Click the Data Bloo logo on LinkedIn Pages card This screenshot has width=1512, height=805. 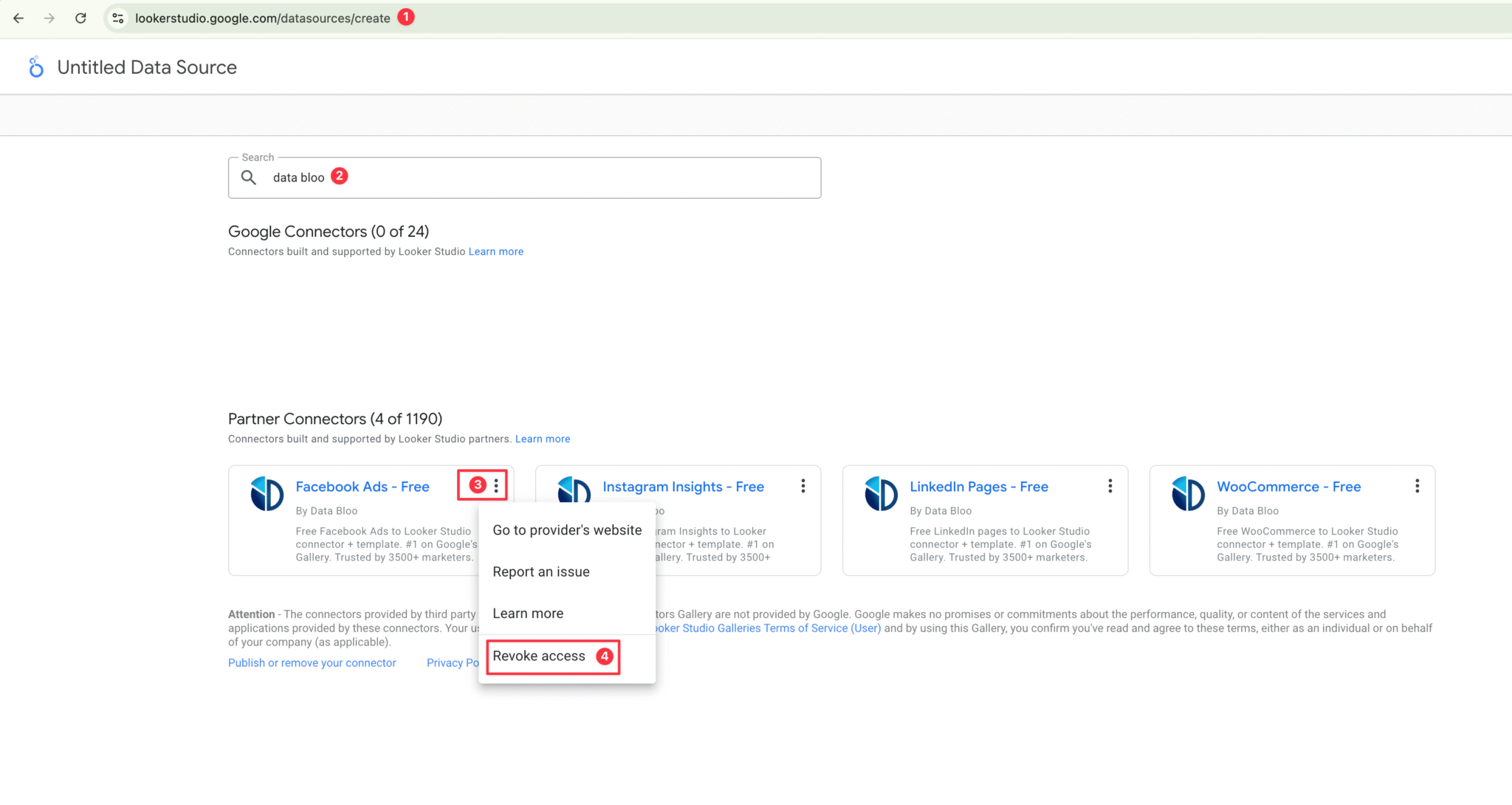(881, 493)
